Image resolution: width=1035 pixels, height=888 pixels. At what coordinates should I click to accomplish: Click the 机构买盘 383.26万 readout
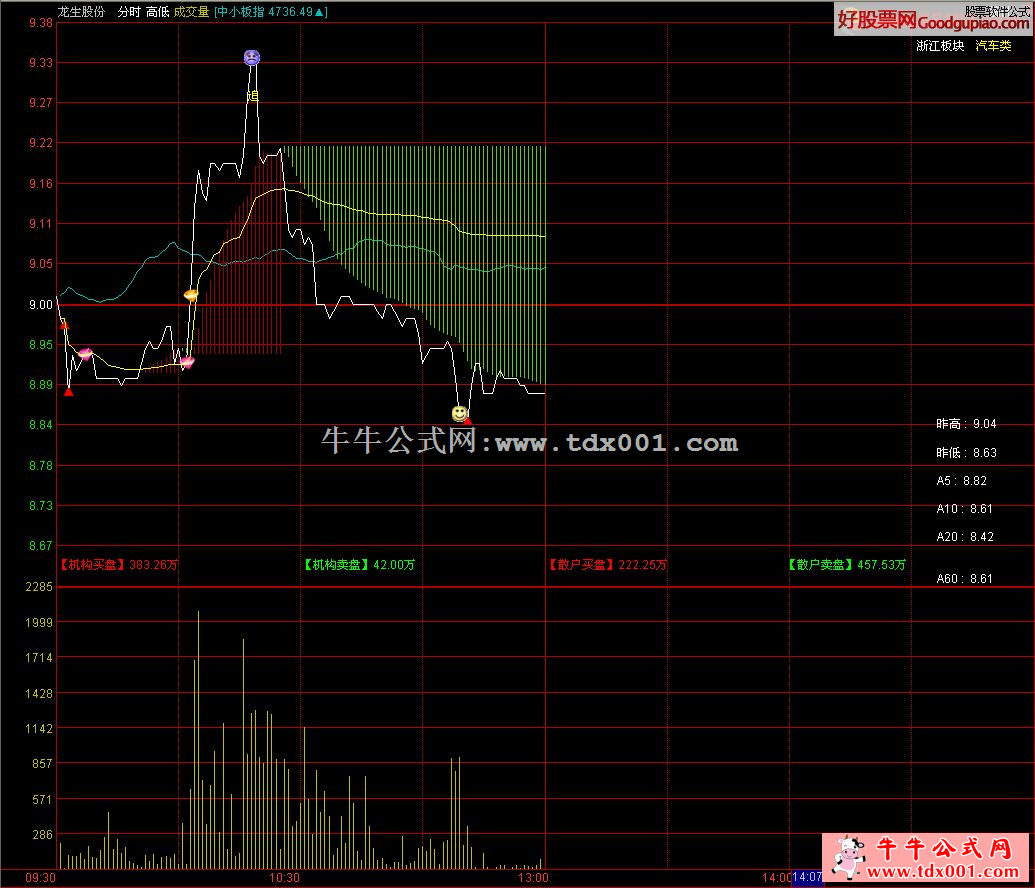pyautogui.click(x=119, y=564)
